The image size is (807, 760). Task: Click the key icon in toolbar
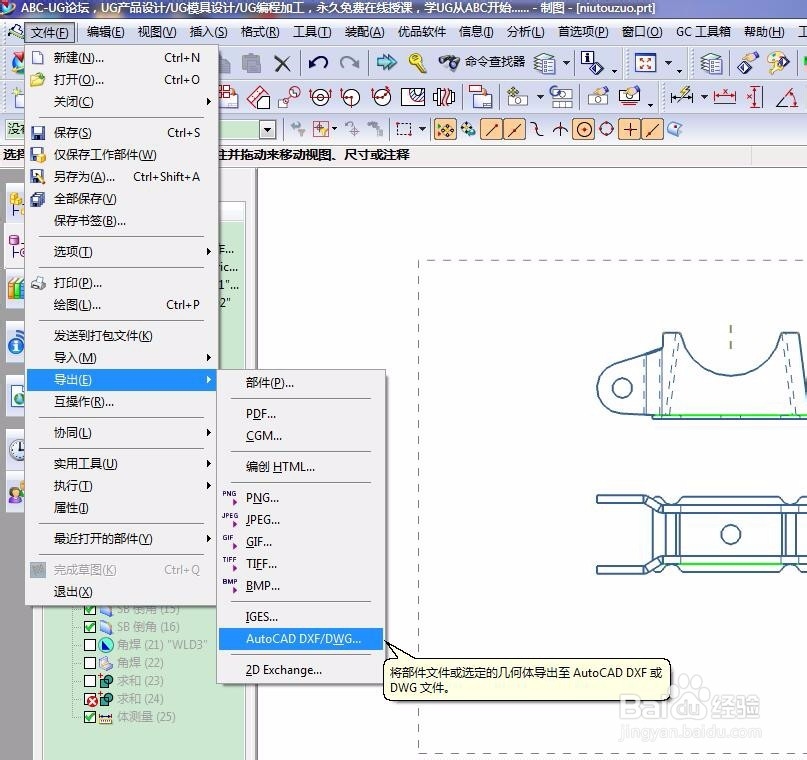coord(417,63)
